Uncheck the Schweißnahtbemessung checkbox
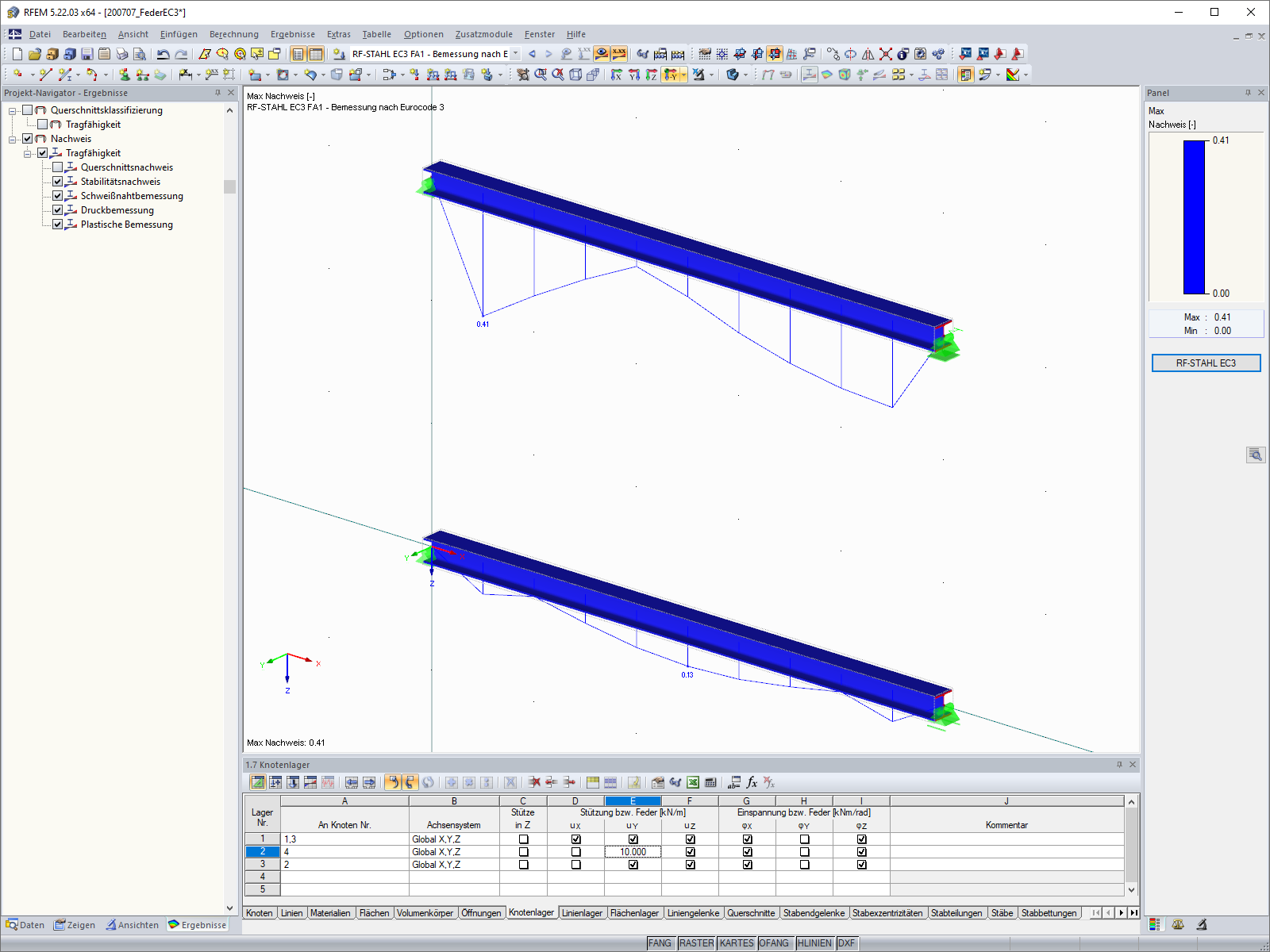The width and height of the screenshot is (1270, 952). (x=58, y=196)
